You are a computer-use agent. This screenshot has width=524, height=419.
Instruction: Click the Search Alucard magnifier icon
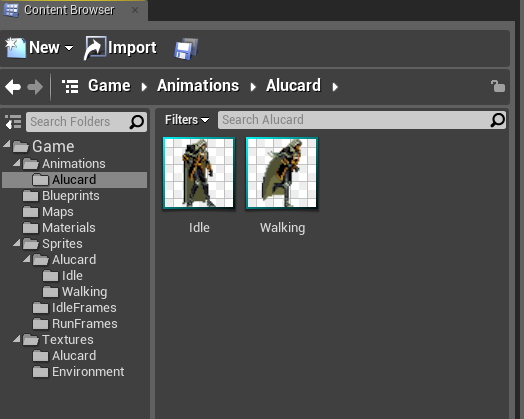point(498,120)
